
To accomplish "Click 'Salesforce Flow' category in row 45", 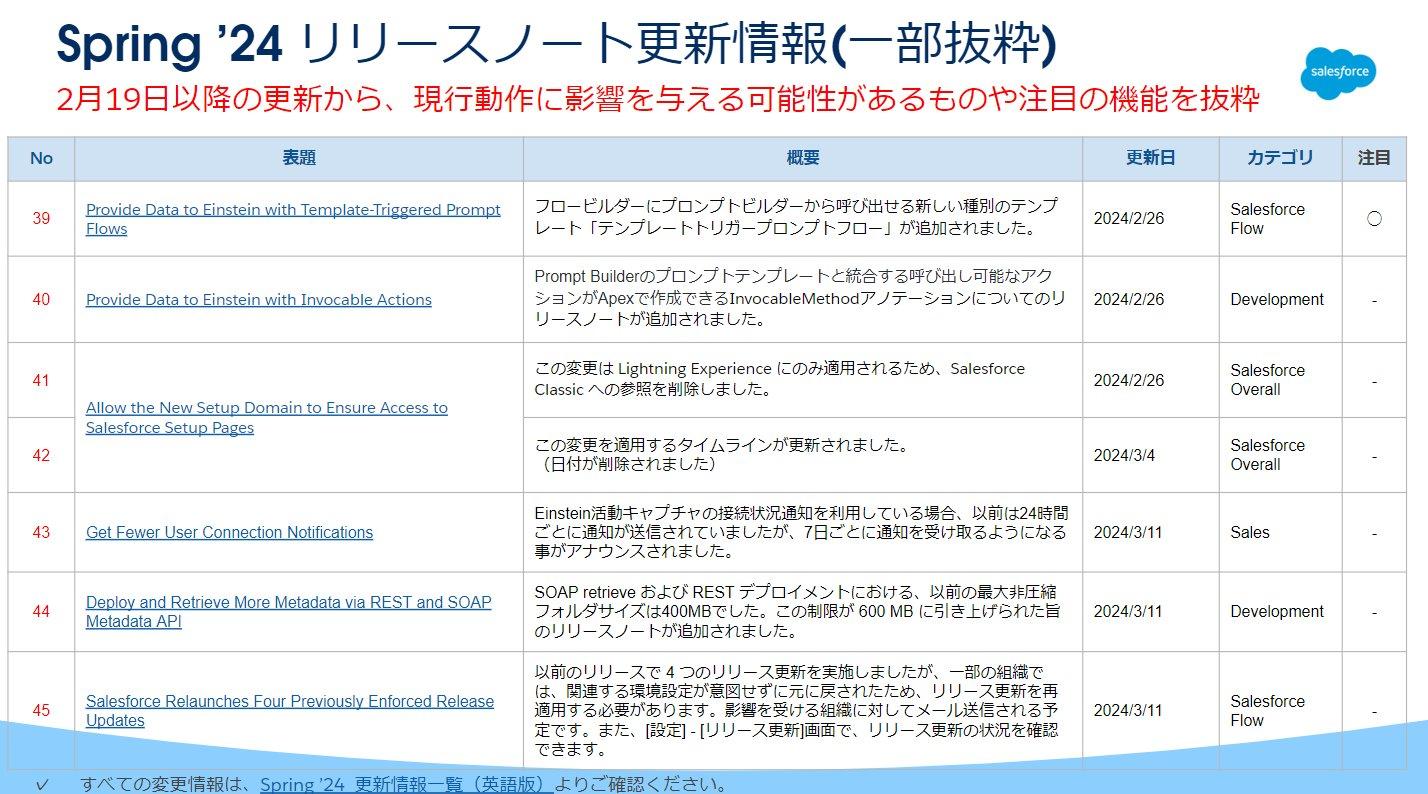I will [1268, 711].
